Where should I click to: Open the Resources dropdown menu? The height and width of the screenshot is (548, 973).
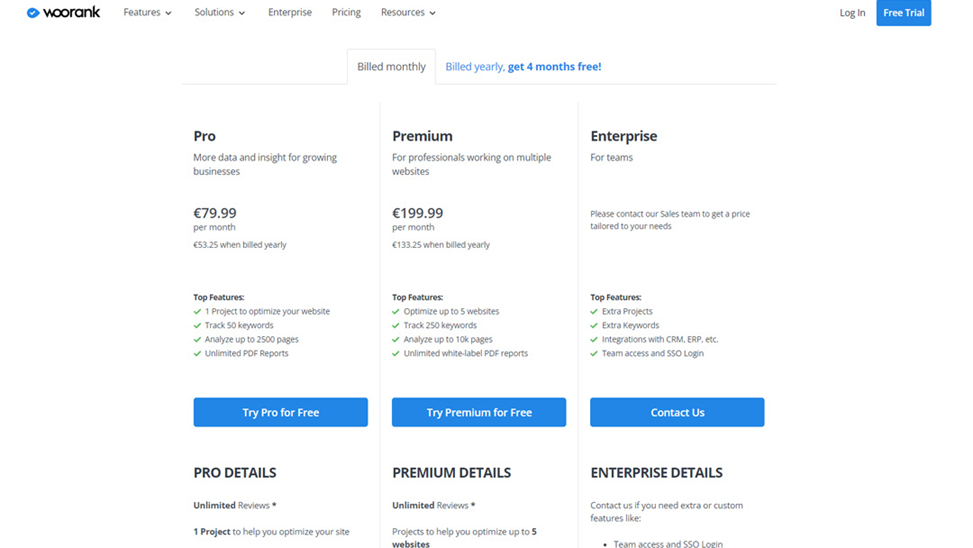(x=408, y=12)
